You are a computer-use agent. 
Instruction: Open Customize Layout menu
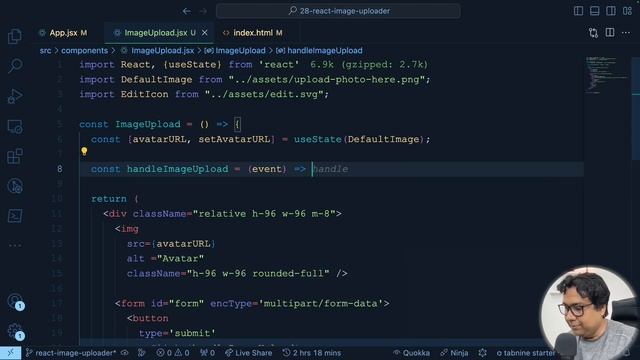click(627, 11)
